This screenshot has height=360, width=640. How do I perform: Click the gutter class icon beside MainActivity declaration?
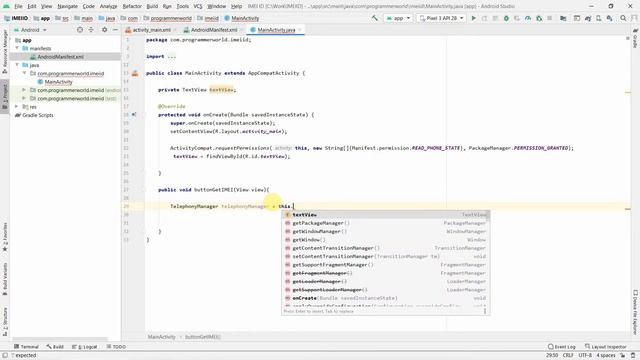pos(135,73)
